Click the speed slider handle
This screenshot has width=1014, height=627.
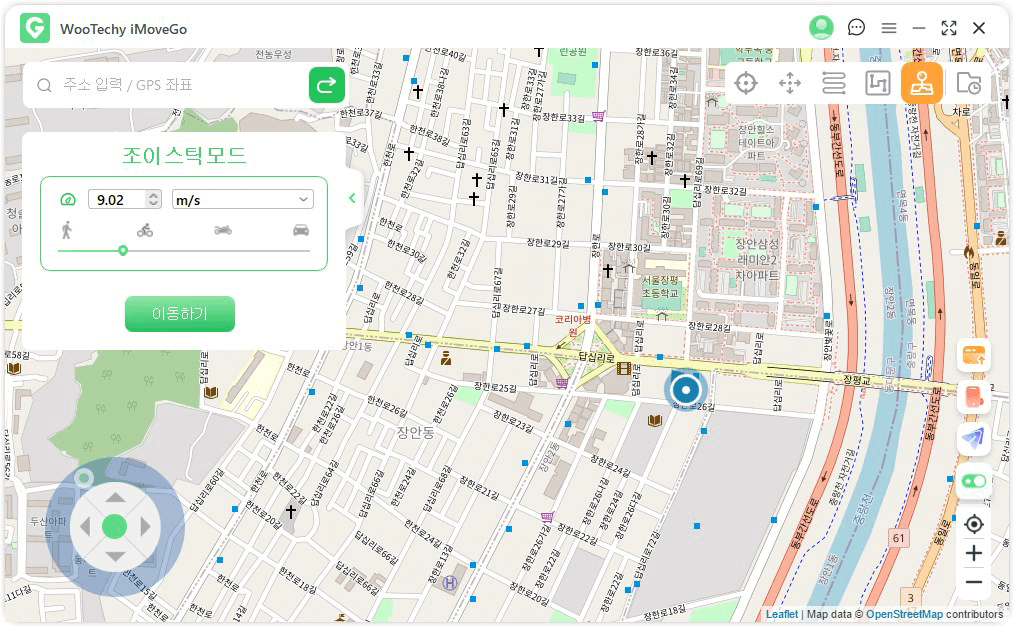click(x=123, y=251)
